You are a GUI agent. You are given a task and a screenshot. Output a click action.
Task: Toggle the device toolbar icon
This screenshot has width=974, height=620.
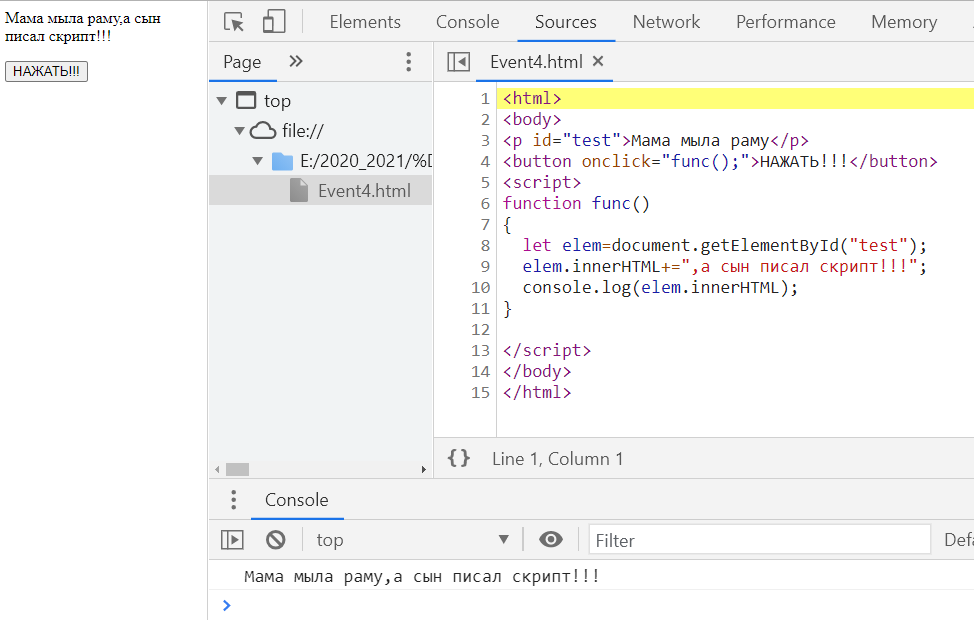273,22
